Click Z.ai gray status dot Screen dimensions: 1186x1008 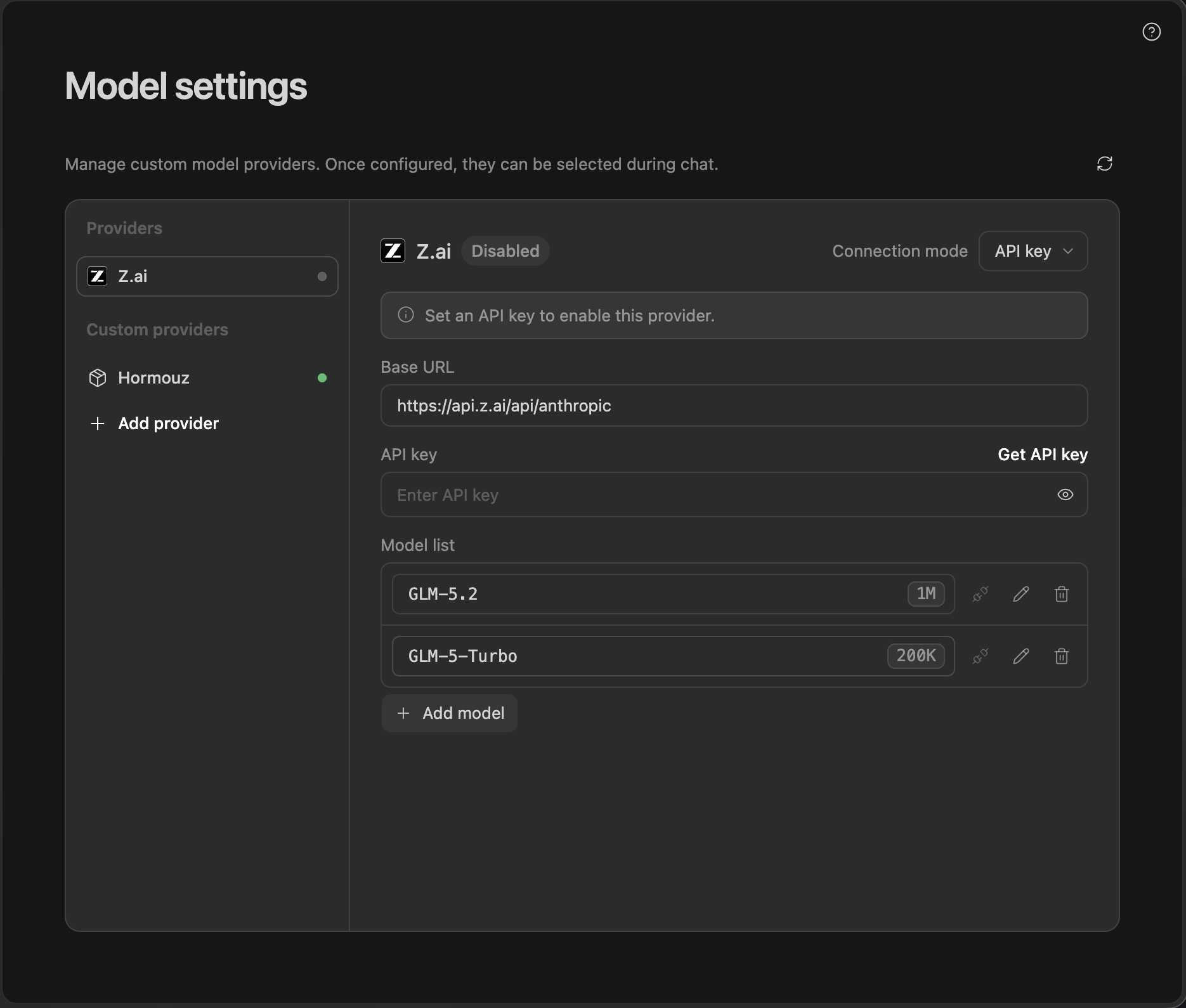coord(322,276)
